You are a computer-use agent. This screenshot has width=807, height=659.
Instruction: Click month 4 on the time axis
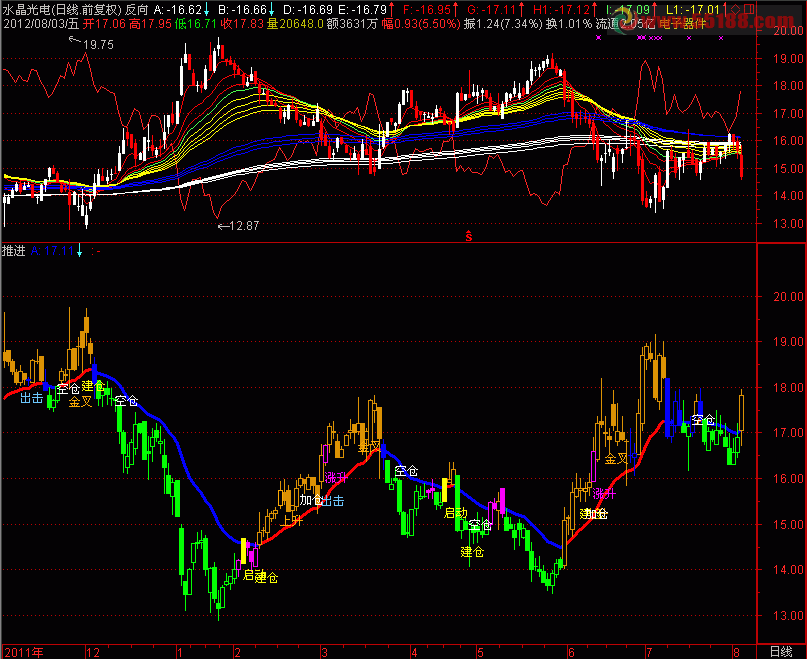click(414, 652)
